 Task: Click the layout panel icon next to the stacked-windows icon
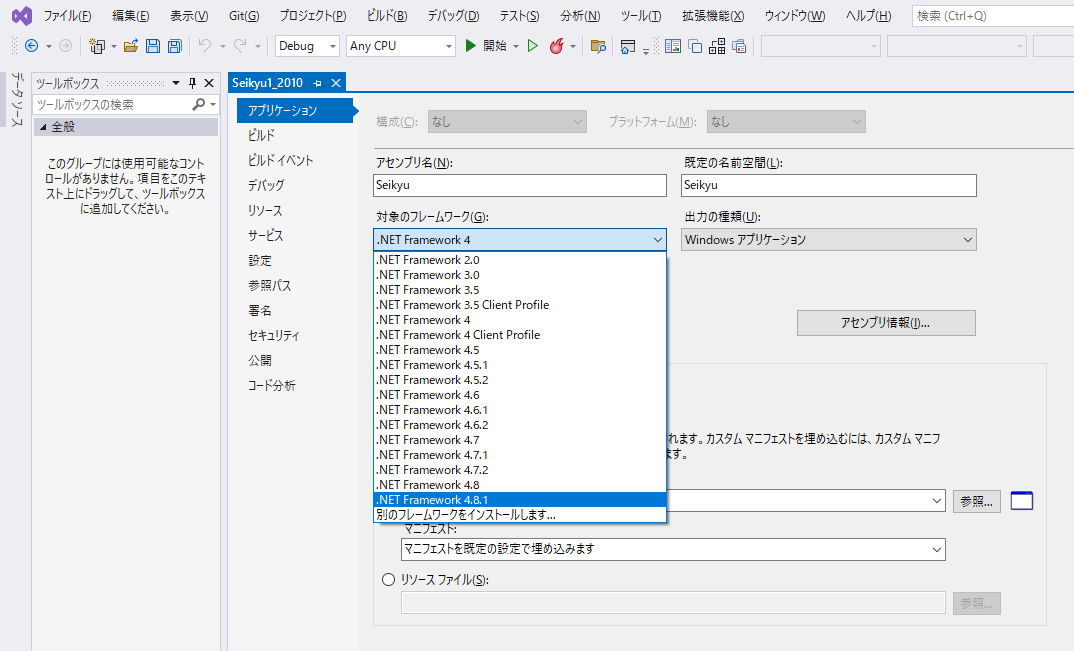[x=673, y=46]
